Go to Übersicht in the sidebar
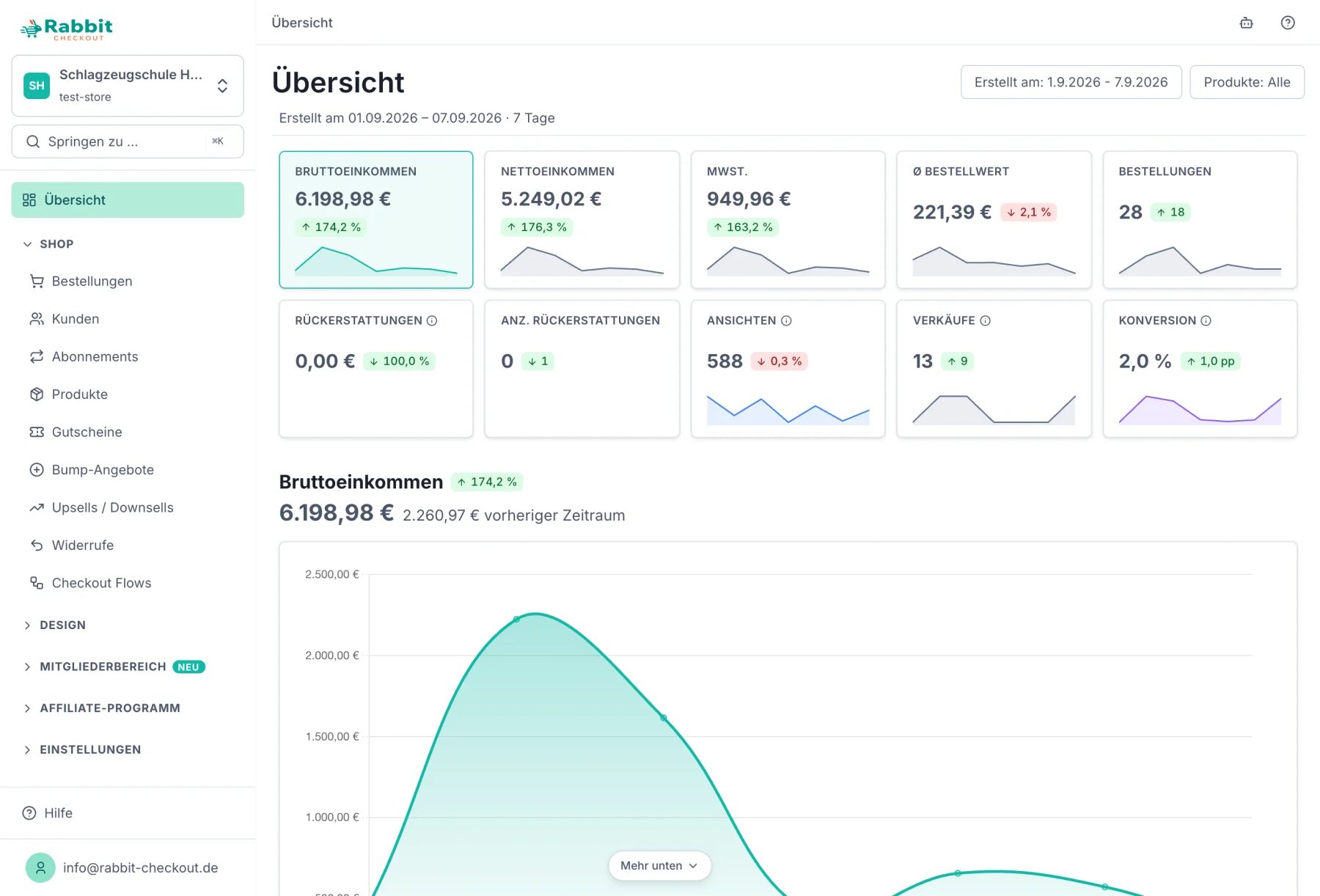The image size is (1320, 896). click(128, 200)
